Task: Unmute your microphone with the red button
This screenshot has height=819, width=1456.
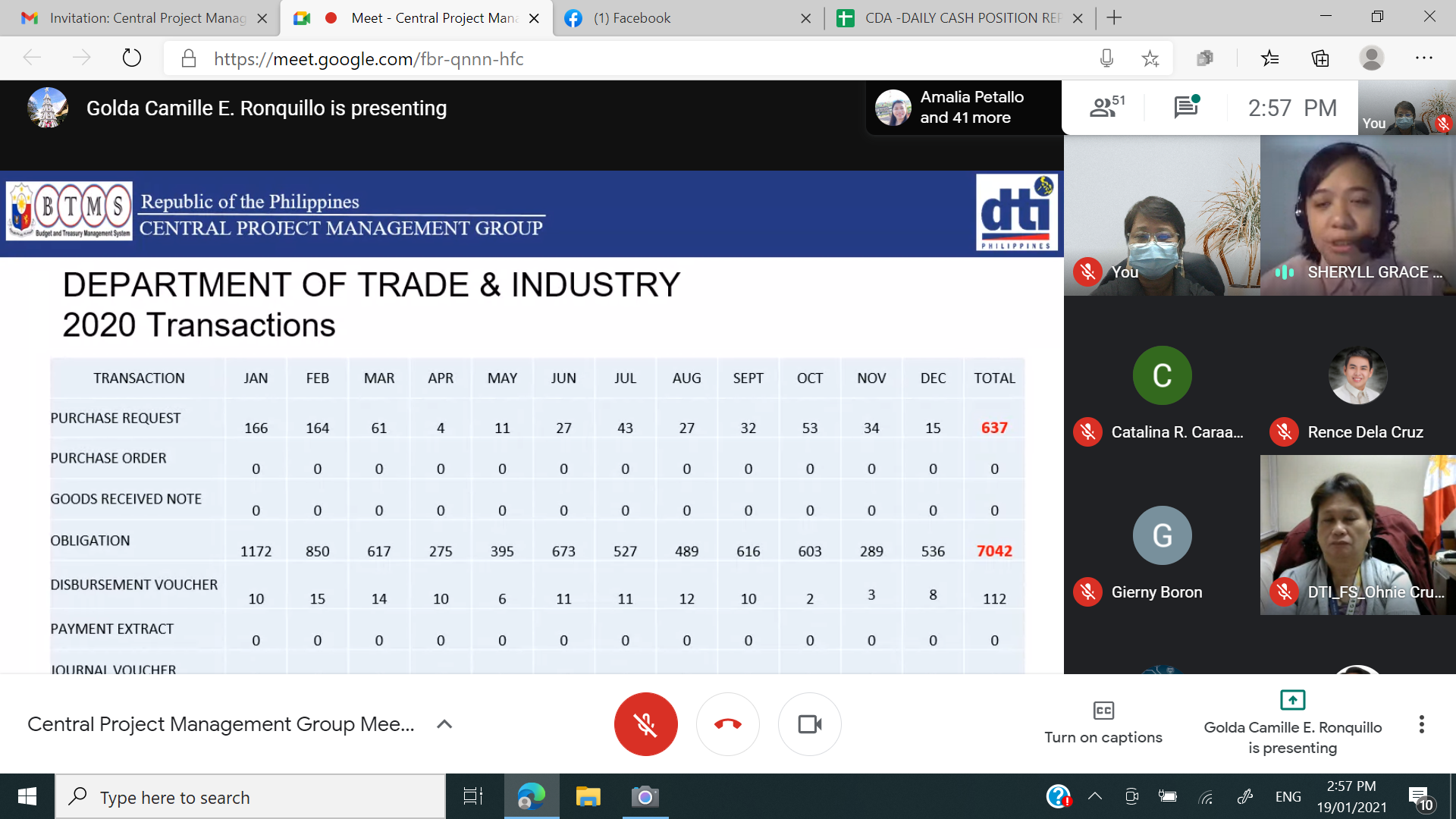Action: pos(645,724)
